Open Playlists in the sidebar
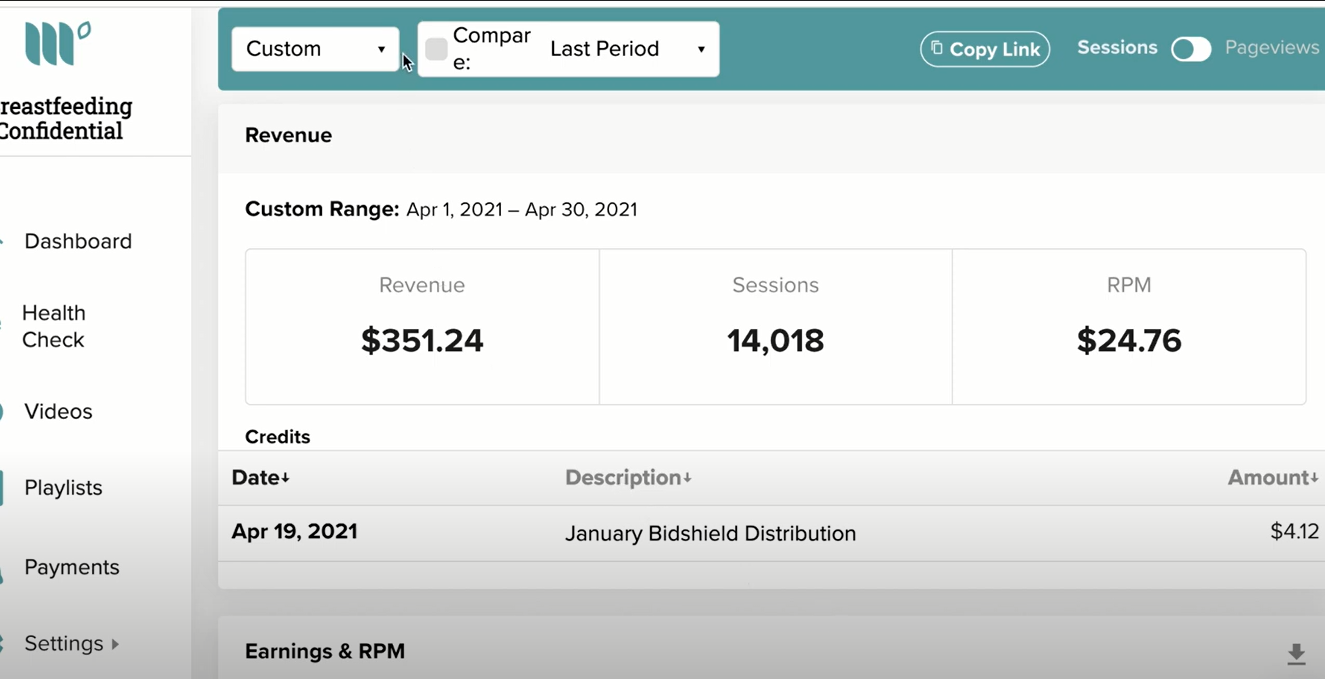 click(63, 488)
